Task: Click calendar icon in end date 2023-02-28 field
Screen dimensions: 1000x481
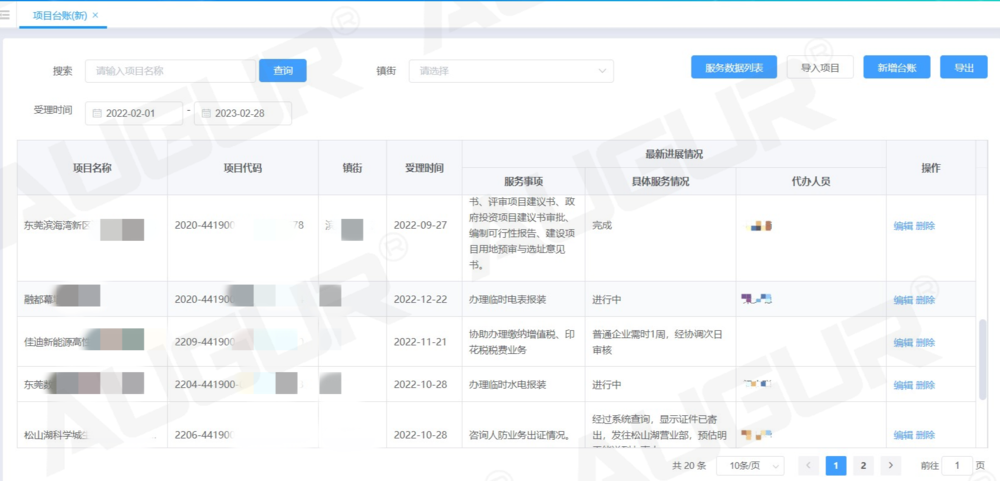Action: click(206, 114)
